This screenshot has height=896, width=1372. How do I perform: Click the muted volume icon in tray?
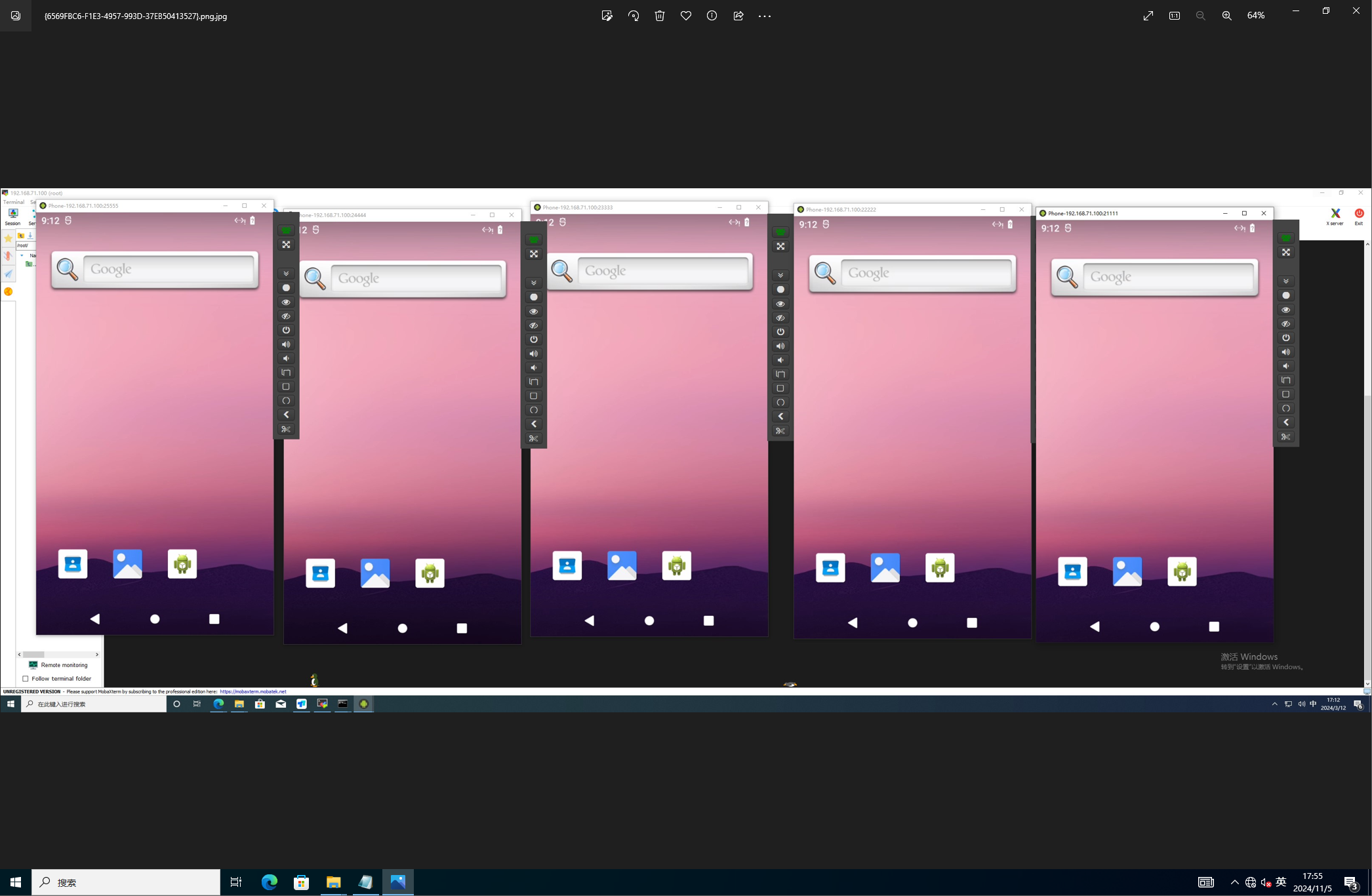point(1266,882)
